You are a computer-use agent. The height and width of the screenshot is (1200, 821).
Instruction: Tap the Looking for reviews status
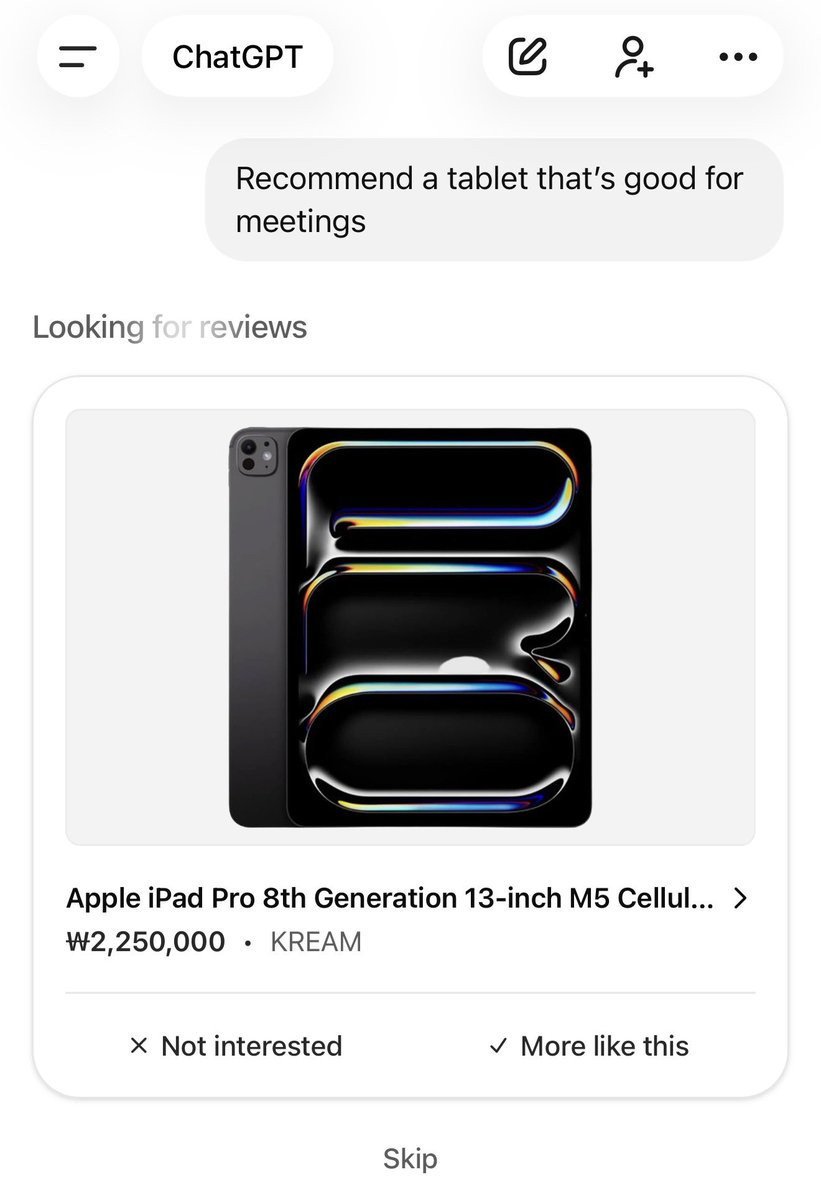[170, 327]
